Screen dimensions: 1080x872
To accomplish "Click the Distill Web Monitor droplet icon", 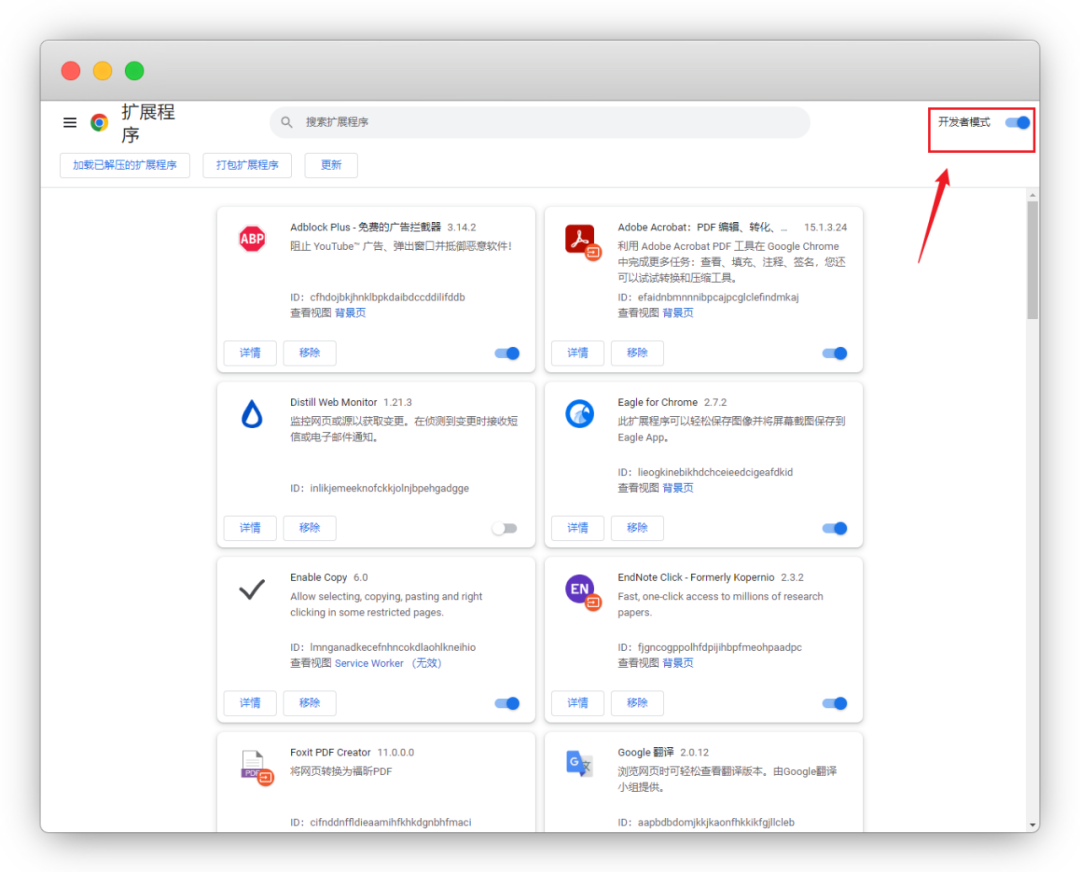I will tap(252, 414).
